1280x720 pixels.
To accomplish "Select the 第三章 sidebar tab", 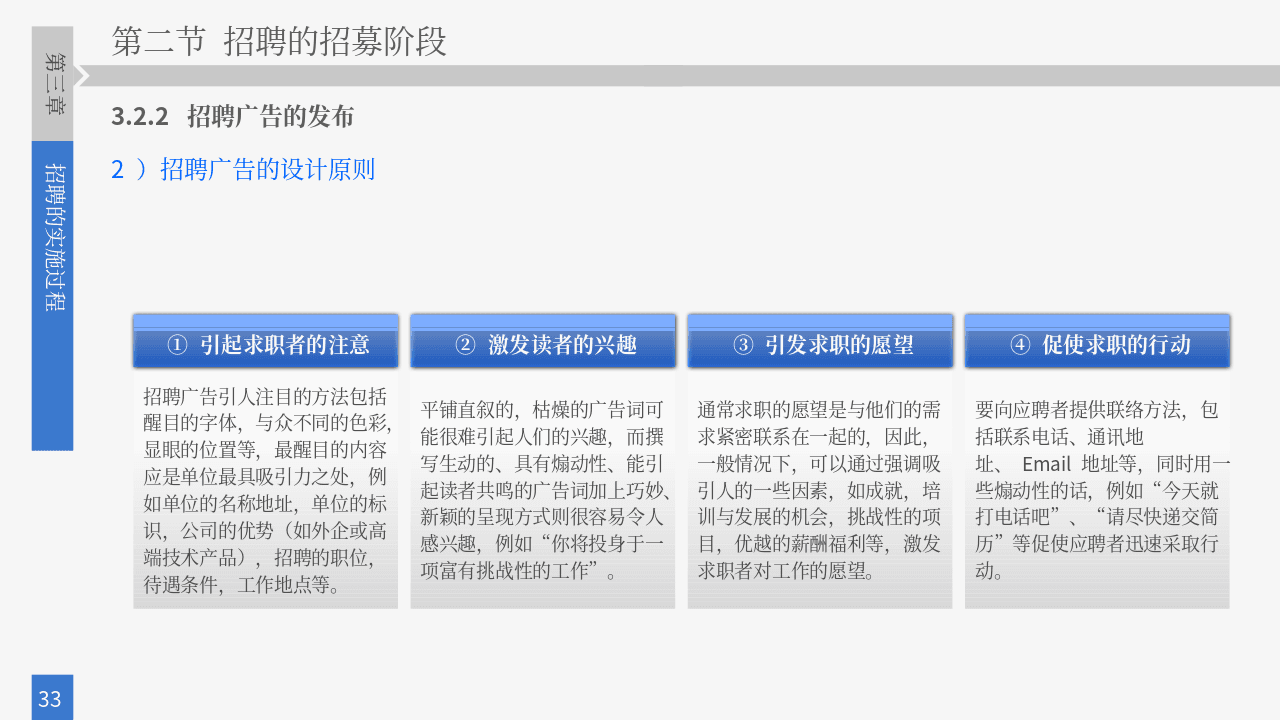I will tap(52, 84).
